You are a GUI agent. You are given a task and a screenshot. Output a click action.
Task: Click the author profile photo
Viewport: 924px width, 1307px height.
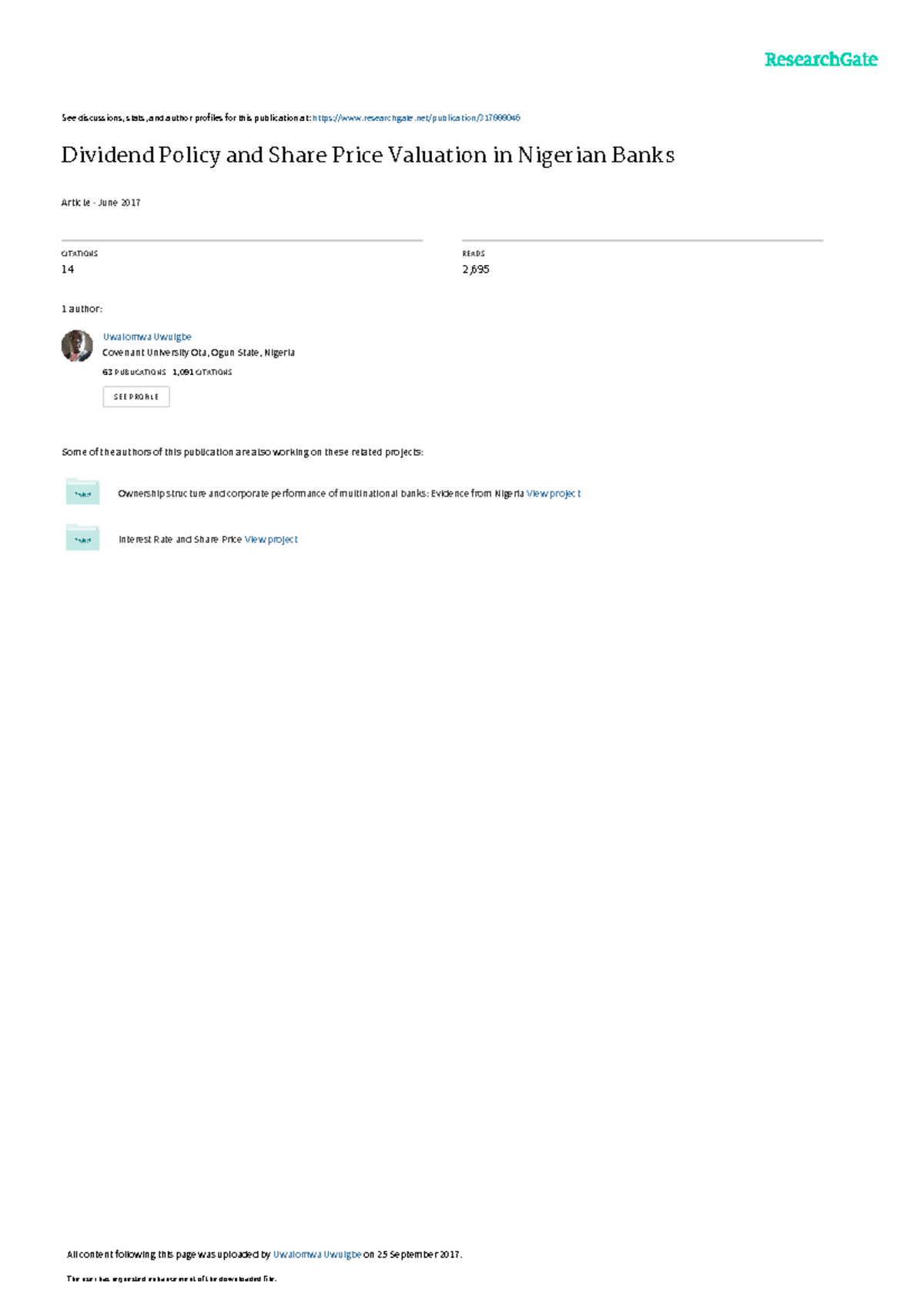[x=77, y=346]
